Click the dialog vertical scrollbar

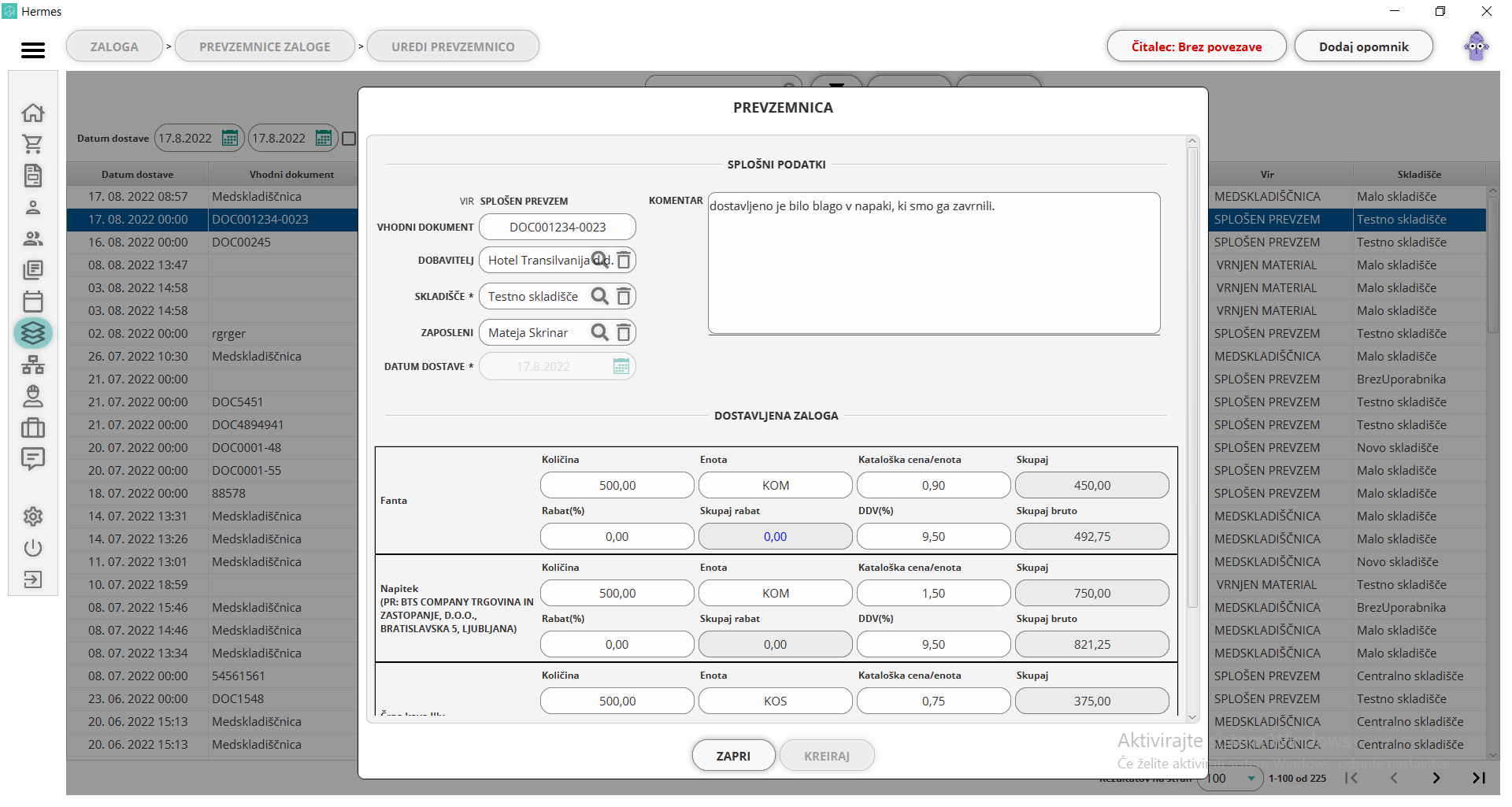pyautogui.click(x=1192, y=378)
